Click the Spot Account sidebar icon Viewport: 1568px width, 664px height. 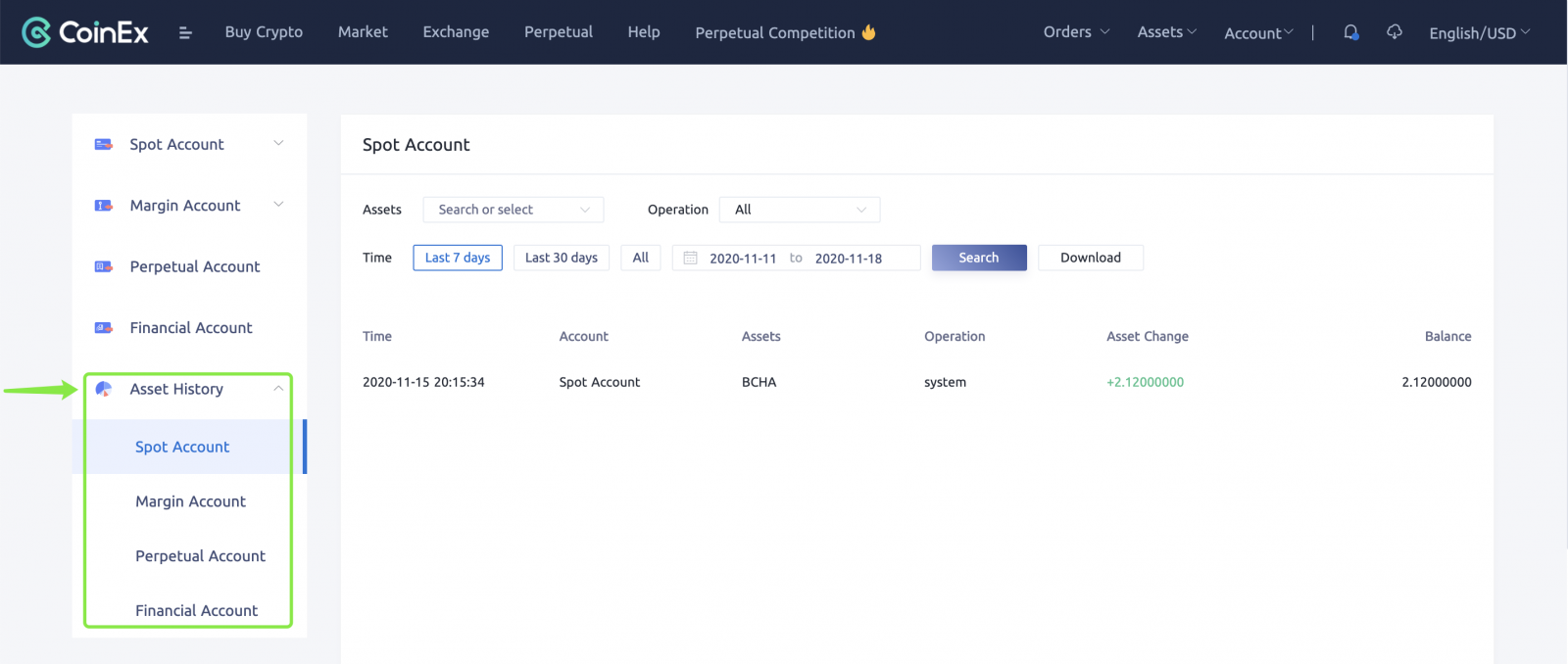(103, 144)
